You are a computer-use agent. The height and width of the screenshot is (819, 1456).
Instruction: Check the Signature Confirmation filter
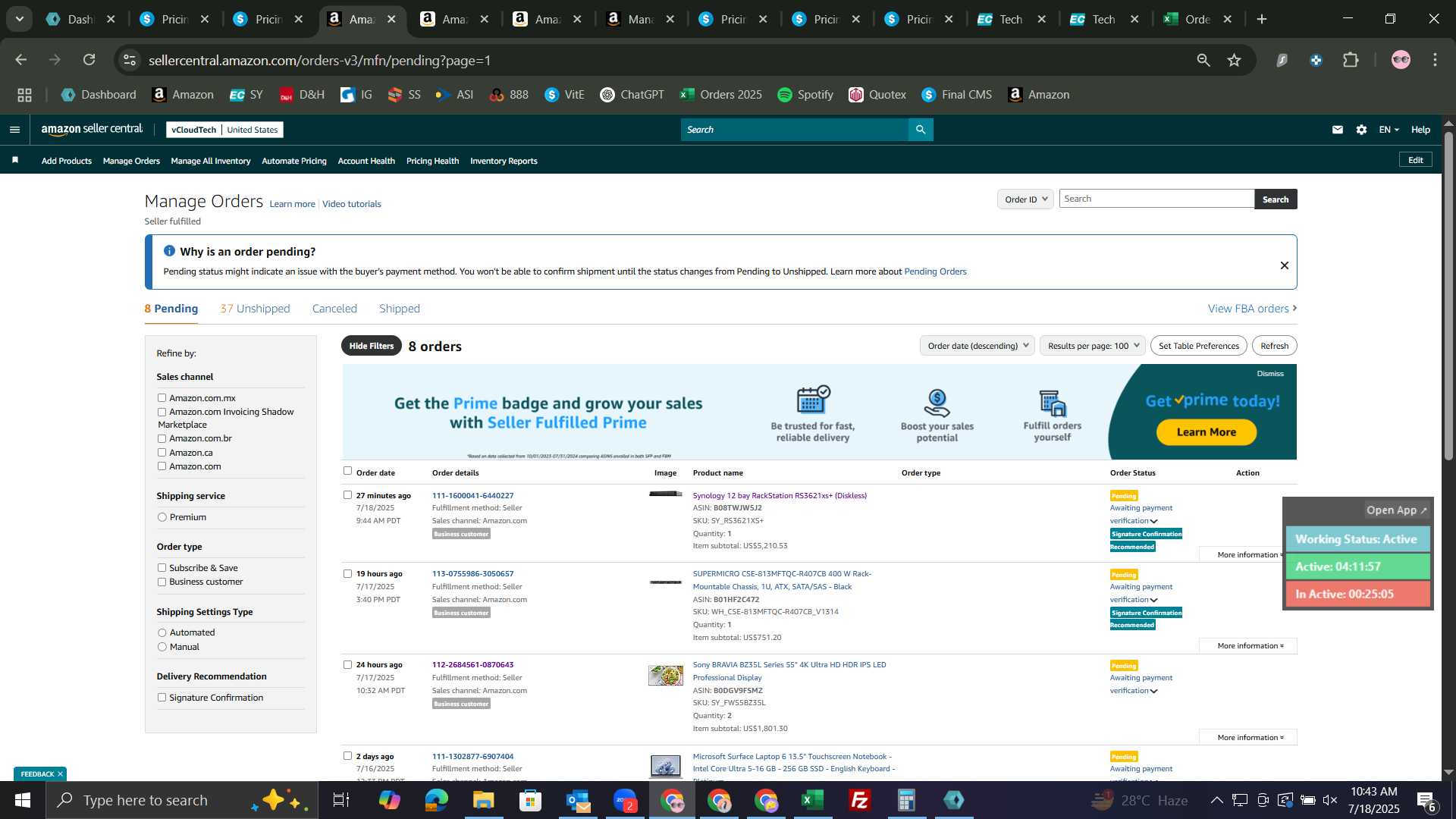tap(162, 698)
